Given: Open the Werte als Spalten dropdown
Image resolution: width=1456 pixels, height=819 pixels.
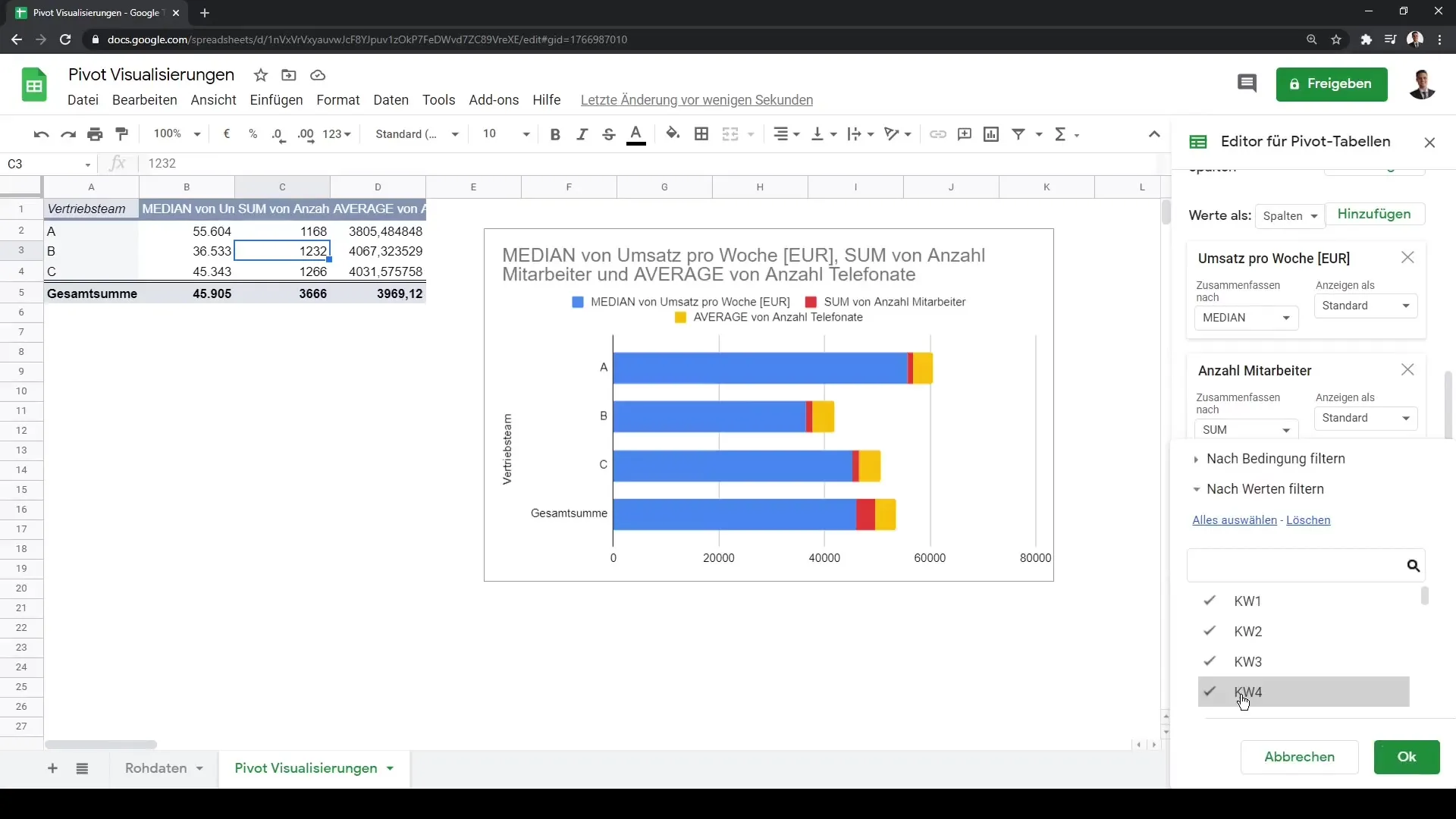Looking at the screenshot, I should [1290, 216].
